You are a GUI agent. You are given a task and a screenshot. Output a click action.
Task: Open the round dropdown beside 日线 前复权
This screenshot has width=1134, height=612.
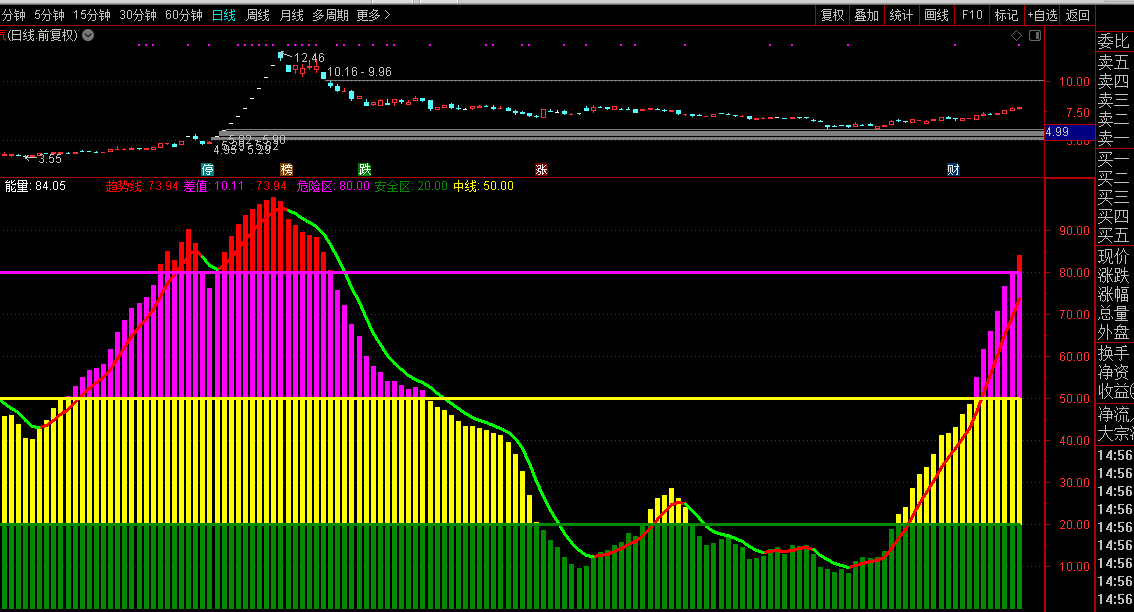click(x=88, y=35)
